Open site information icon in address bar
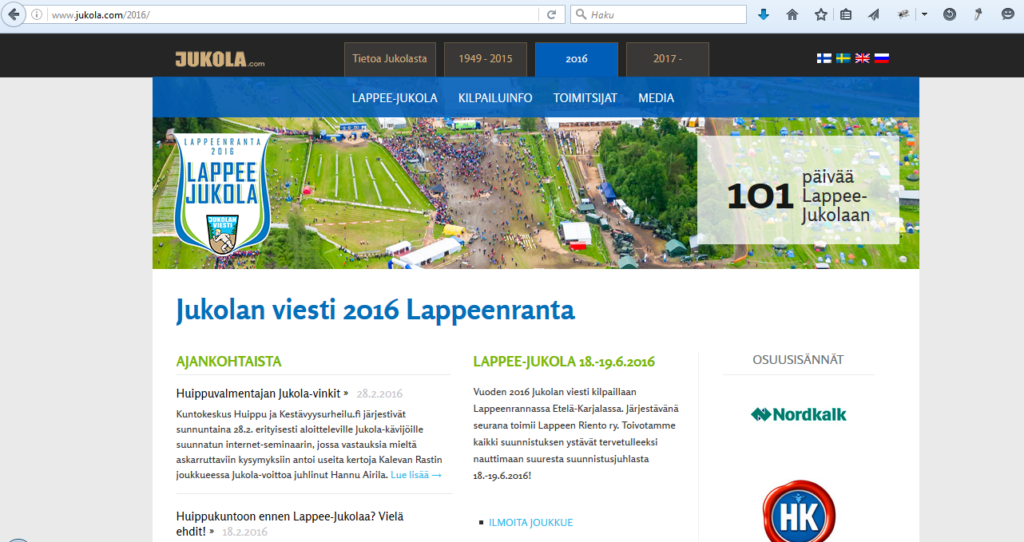Image resolution: width=1024 pixels, height=542 pixels. click(37, 14)
